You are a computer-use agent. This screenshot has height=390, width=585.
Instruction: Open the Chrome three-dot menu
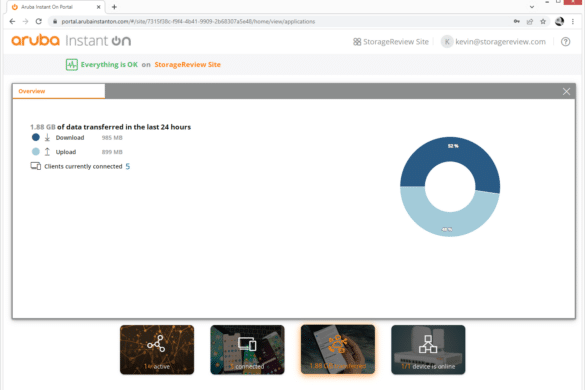click(573, 22)
